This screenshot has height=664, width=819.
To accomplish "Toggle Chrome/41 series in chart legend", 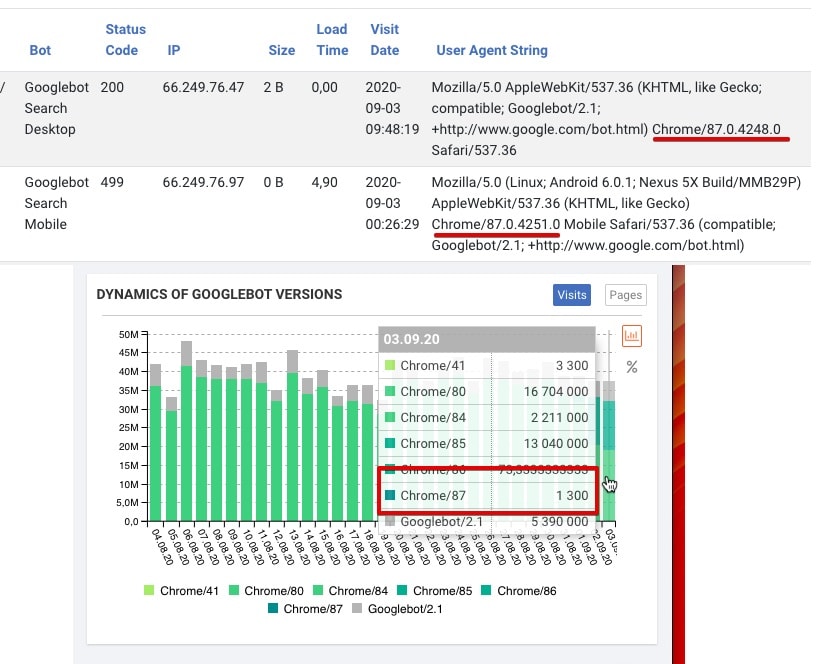I will coord(181,591).
